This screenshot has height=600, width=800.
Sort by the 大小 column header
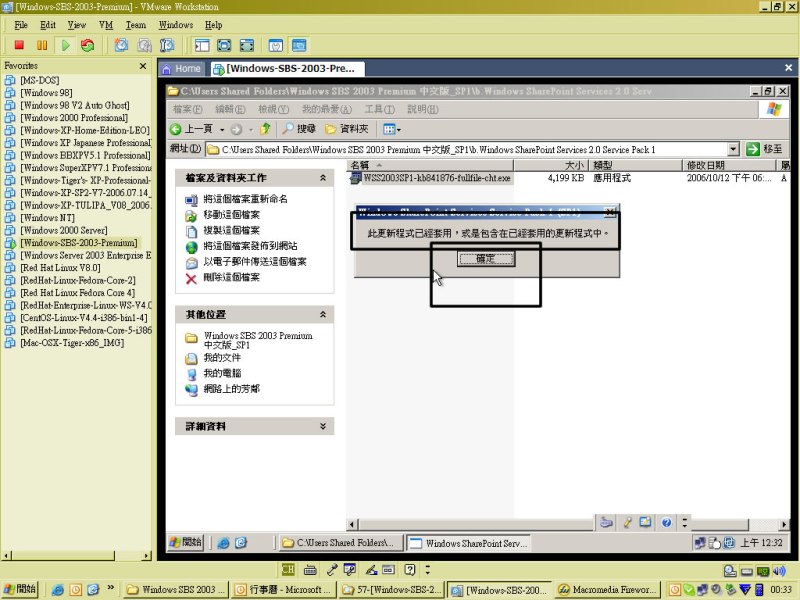pos(551,165)
